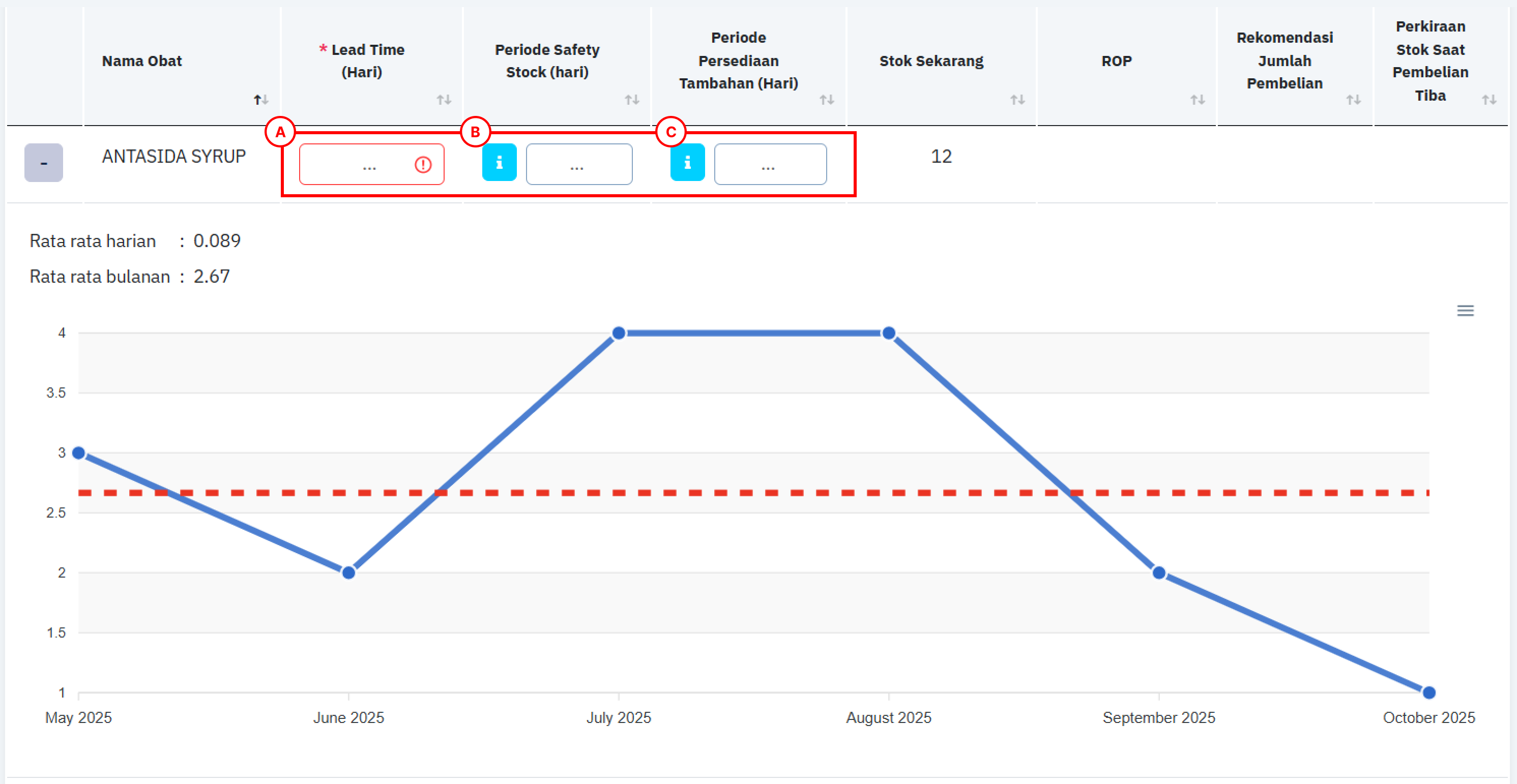
Task: Sort by Rekomendasi Jumlah Pembelian column
Action: point(1353,100)
